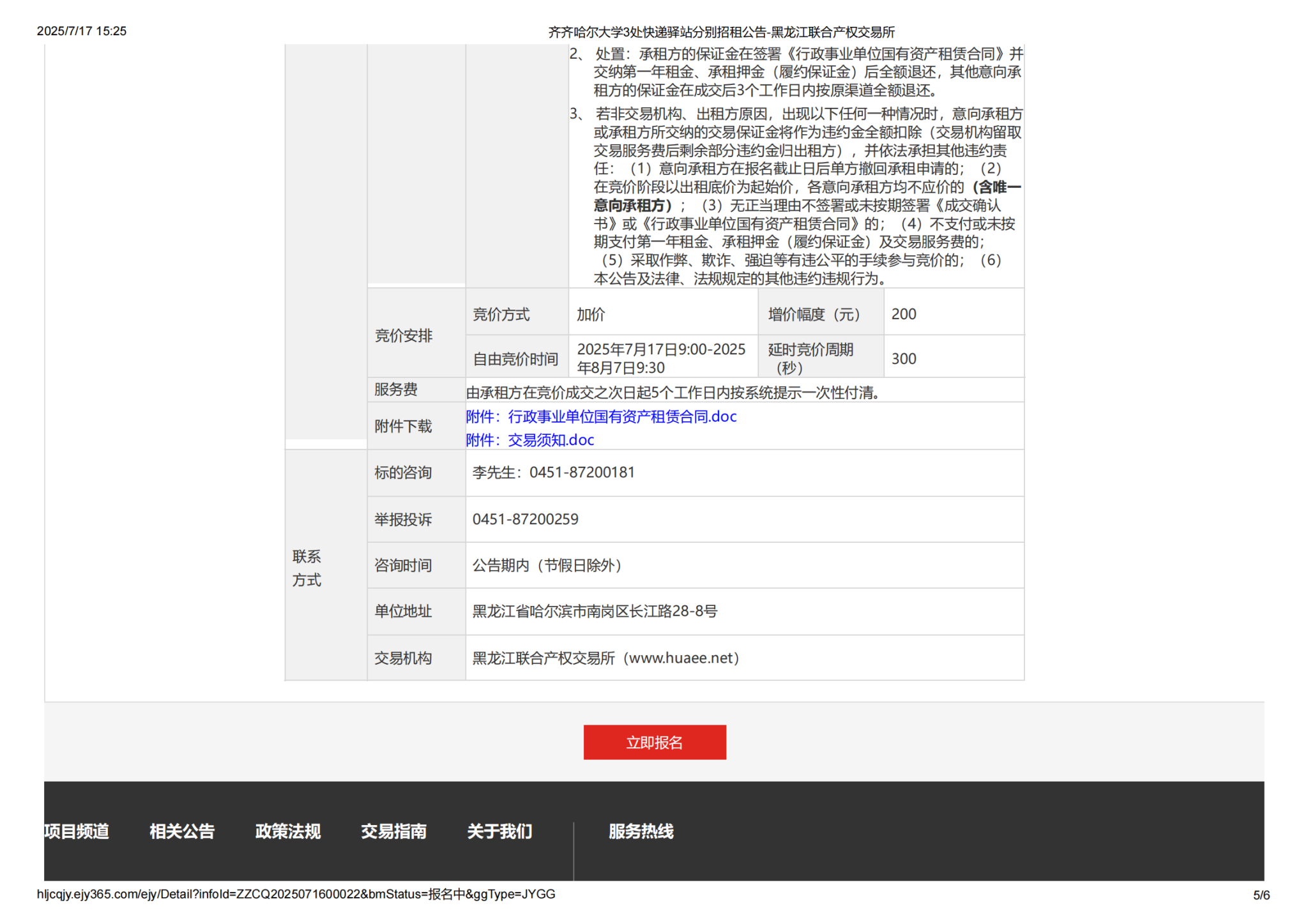Screen dimensions: 1308x924
Task: Open 项目频道 footer menu item
Action: pyautogui.click(x=77, y=831)
